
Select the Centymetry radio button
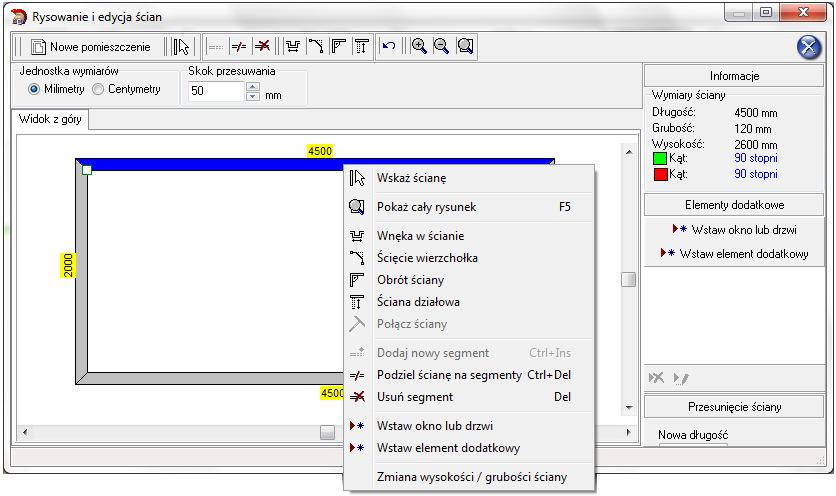coord(98,89)
